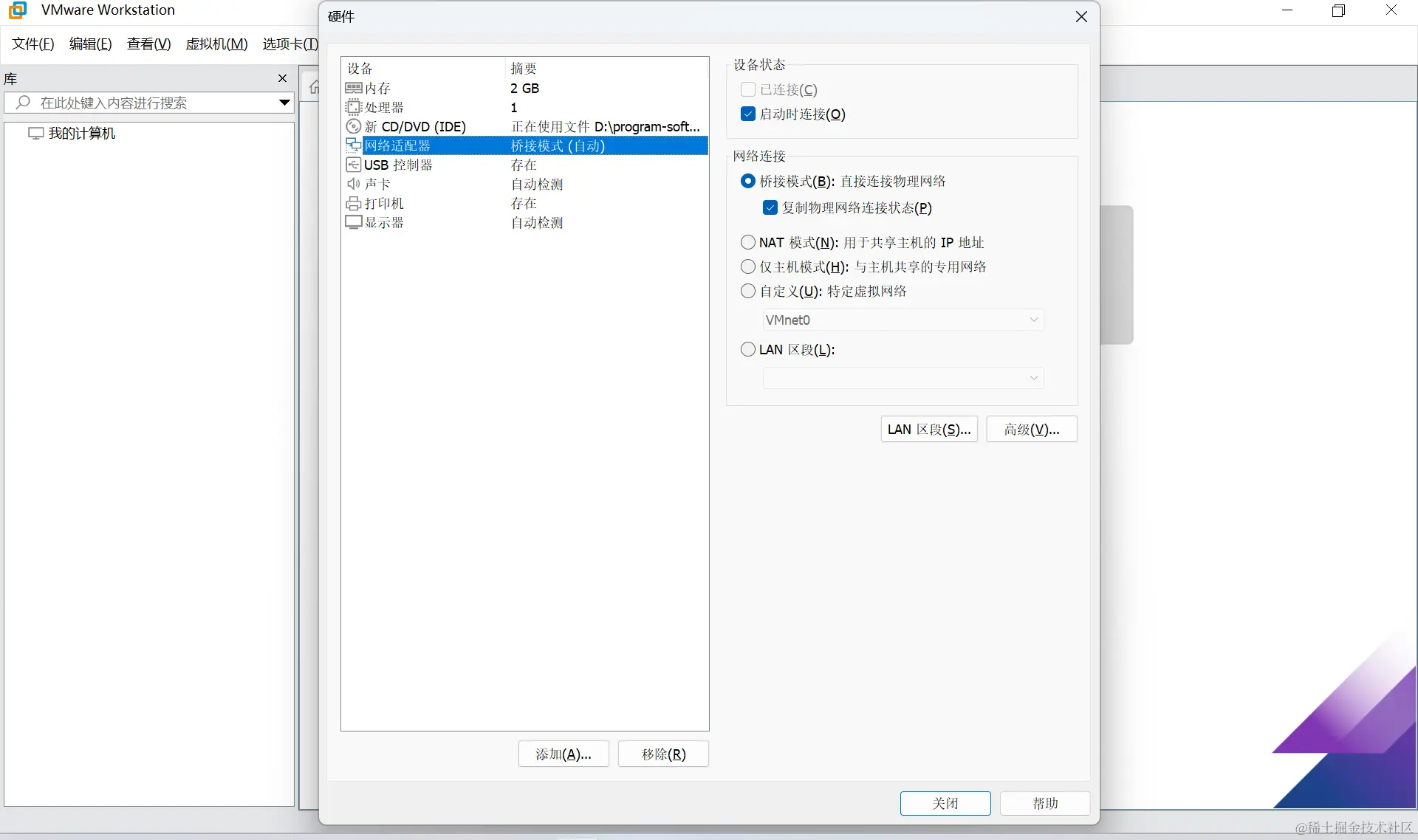Click the printer (打印机) icon

[354, 204]
